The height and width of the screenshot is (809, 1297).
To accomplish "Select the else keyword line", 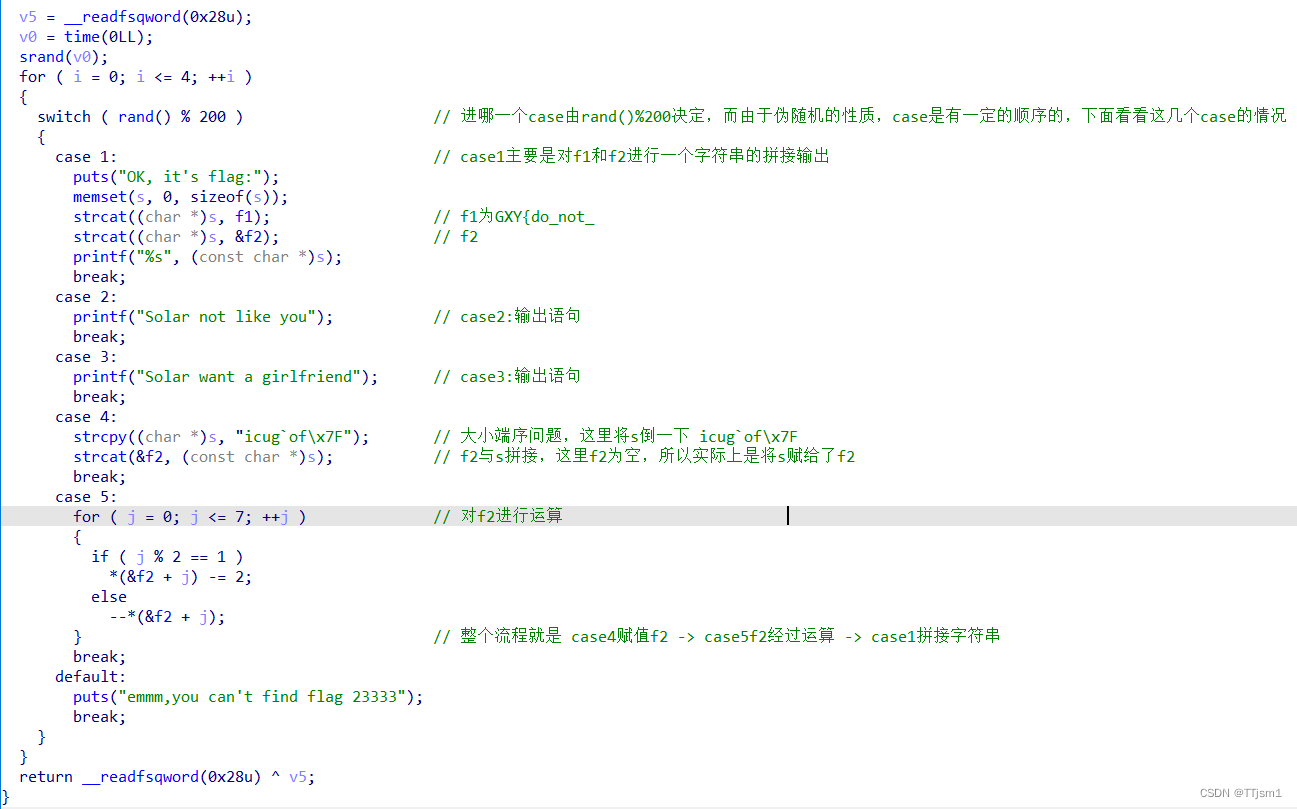I will pos(109,597).
